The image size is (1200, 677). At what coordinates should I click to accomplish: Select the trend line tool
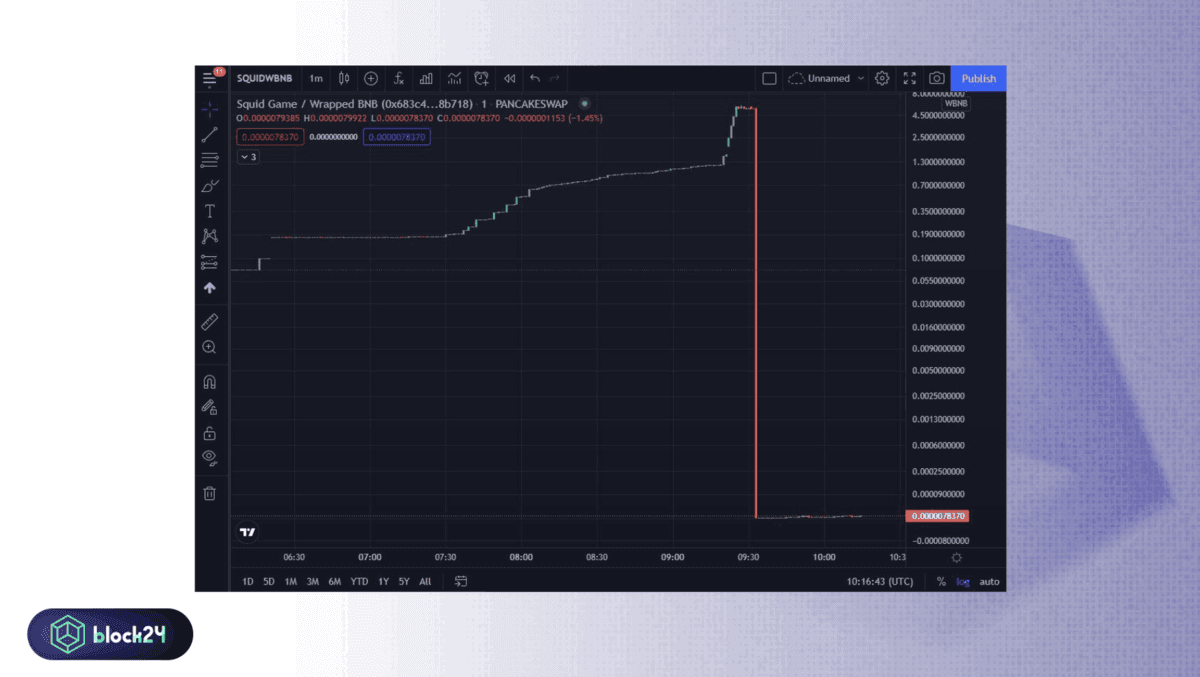click(x=209, y=134)
